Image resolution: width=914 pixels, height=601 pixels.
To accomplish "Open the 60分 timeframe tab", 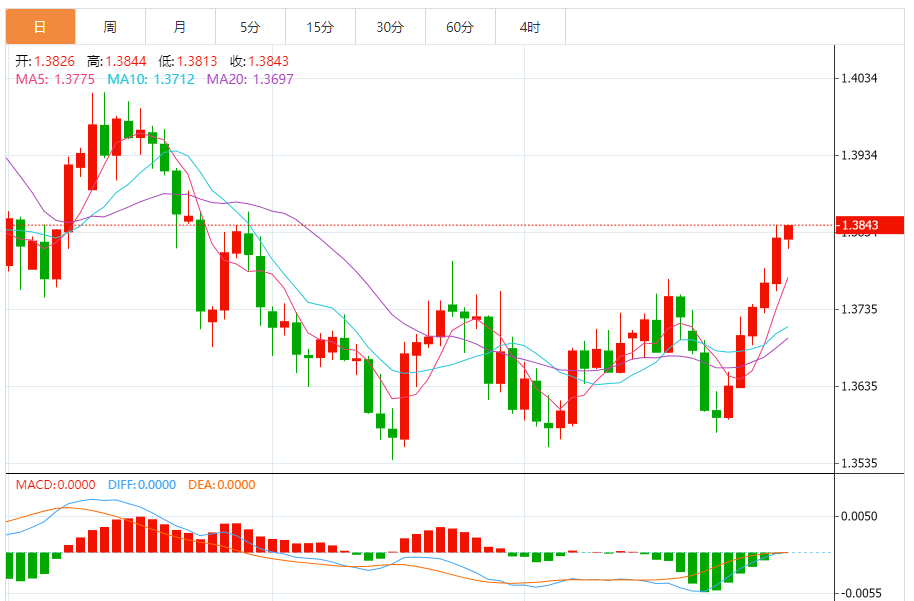I will [460, 27].
